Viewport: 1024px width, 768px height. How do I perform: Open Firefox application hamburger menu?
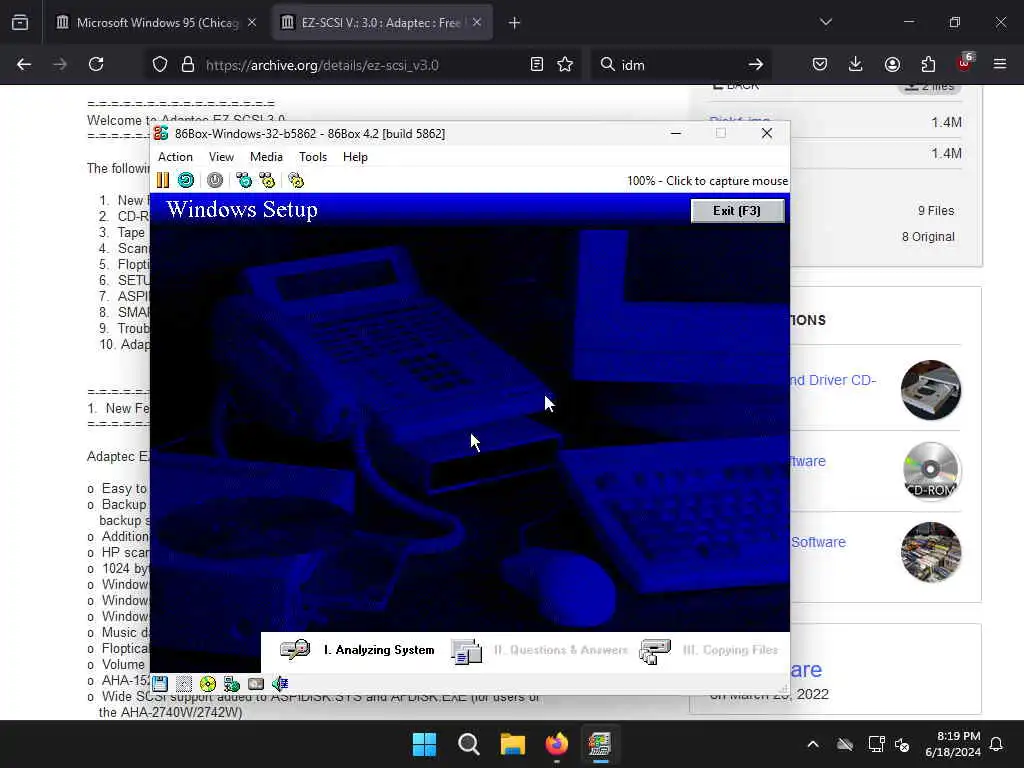(999, 64)
